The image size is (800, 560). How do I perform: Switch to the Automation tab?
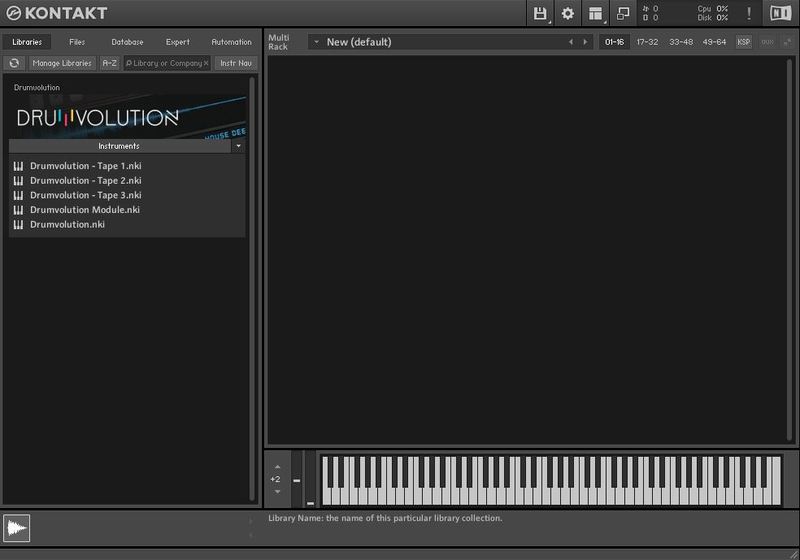231,42
